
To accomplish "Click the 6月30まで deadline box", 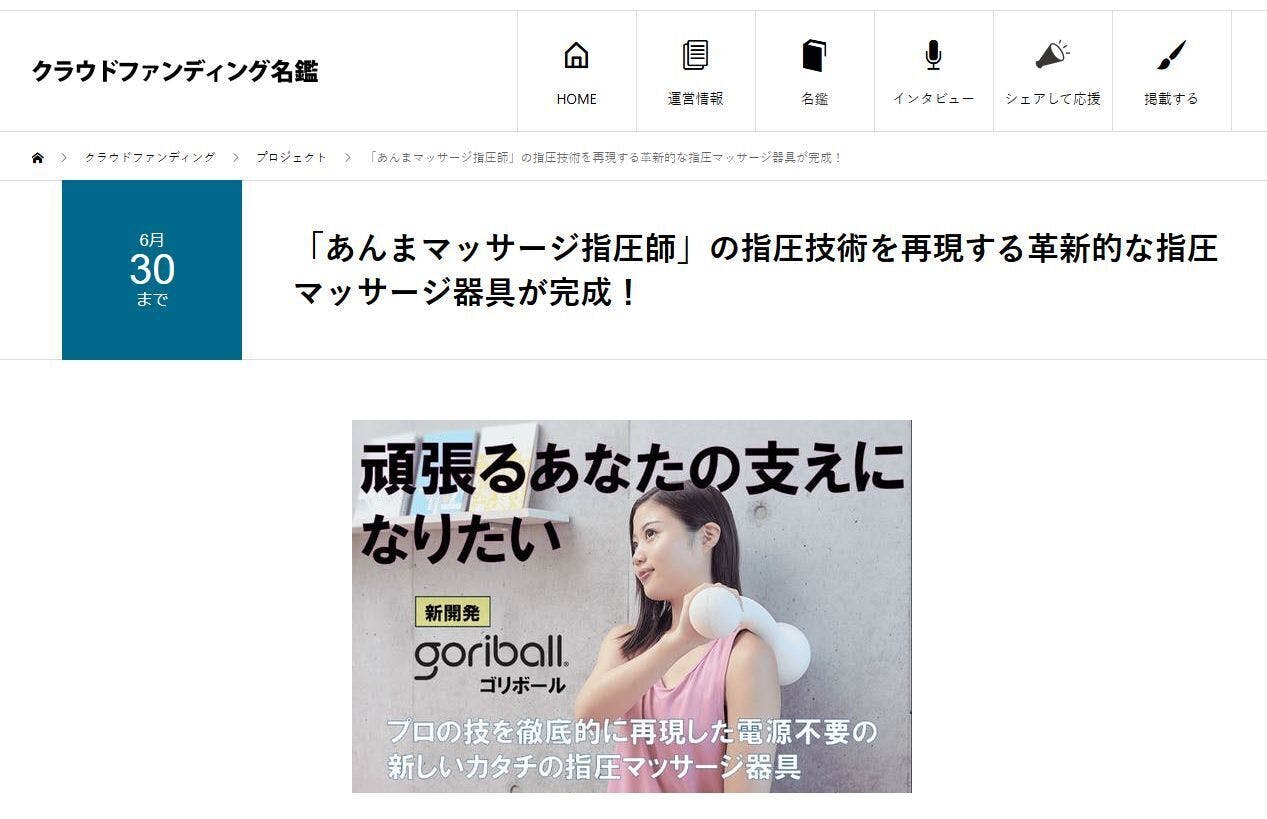I will coord(152,270).
